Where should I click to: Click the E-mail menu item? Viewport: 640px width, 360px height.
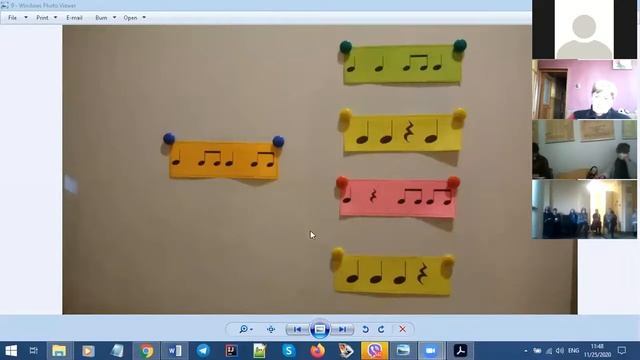(74, 18)
